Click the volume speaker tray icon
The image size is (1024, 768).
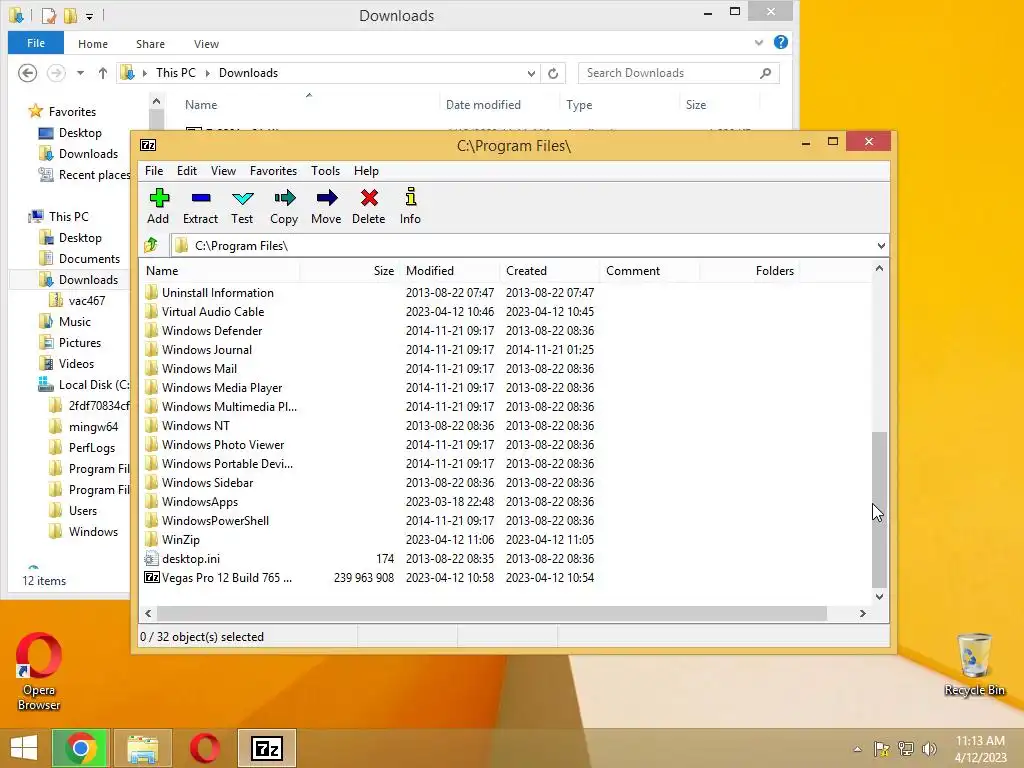click(929, 748)
